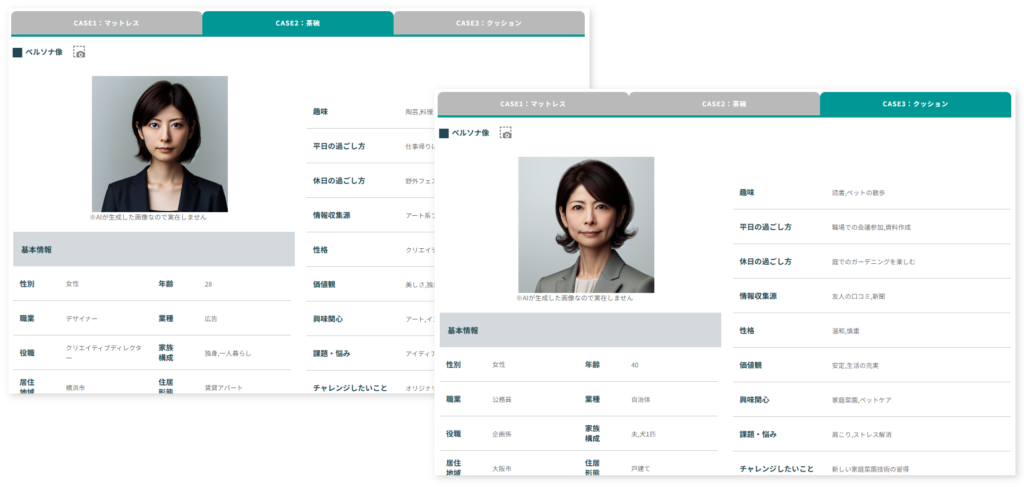The height and width of the screenshot is (487, 1024).
Task: Open CASE1：マットレス tab in the front panel
Action: 533,104
